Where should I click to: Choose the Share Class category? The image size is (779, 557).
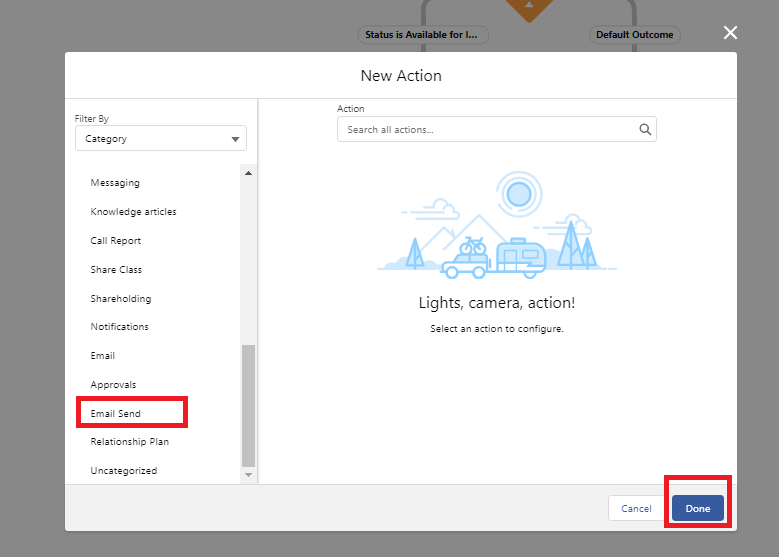tap(116, 270)
